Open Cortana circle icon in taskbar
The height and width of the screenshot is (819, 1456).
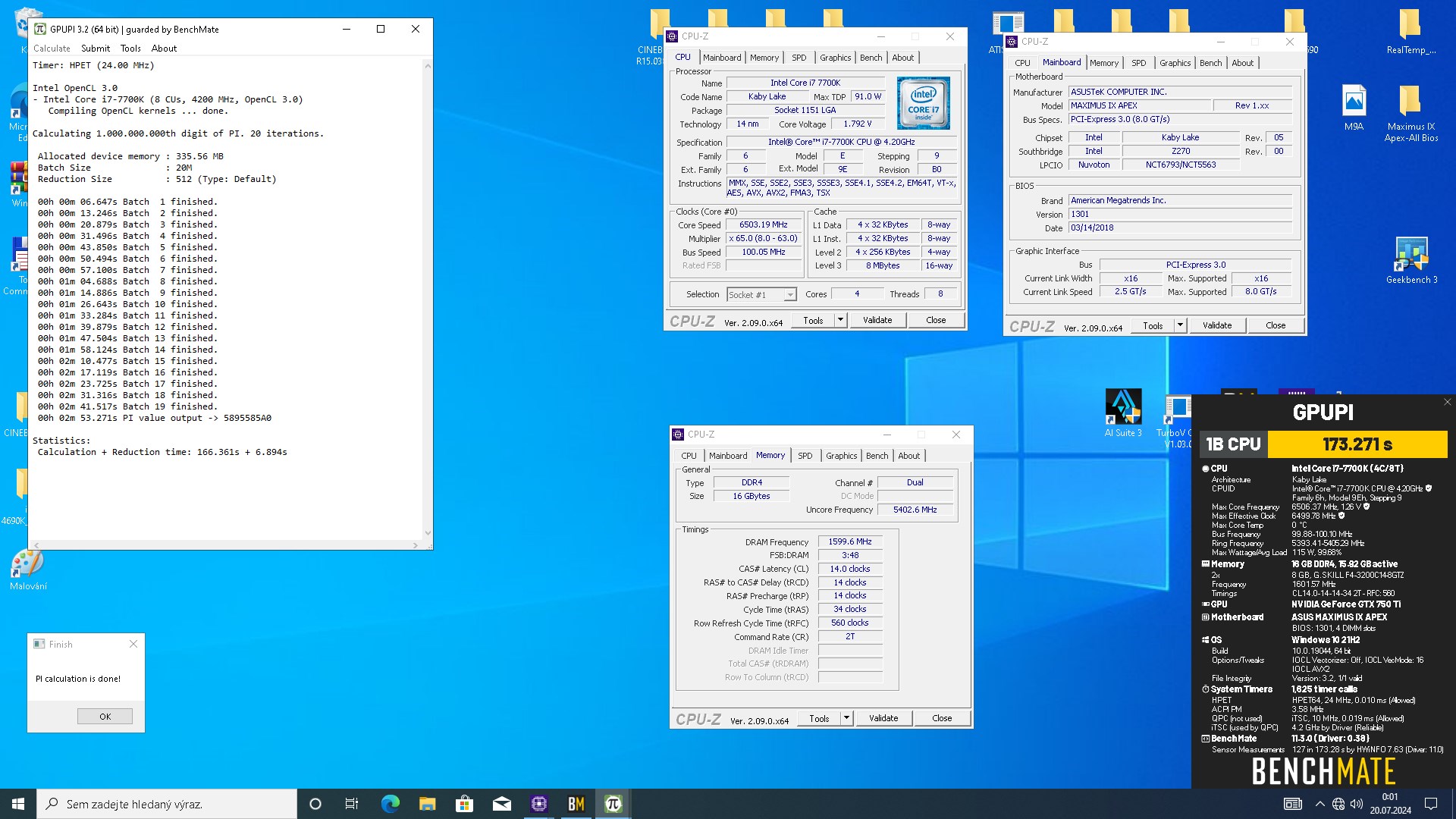click(315, 804)
